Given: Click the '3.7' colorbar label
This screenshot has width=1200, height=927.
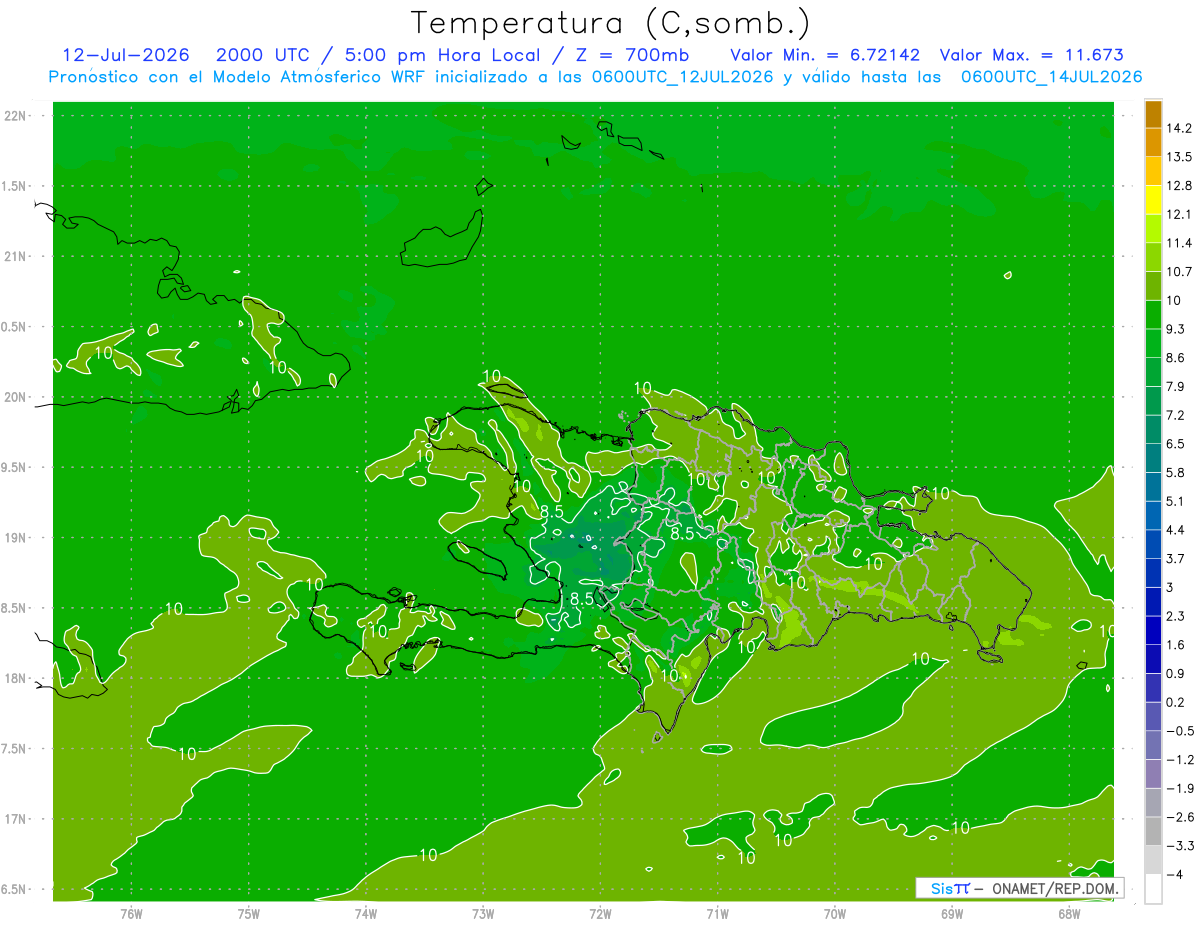Looking at the screenshot, I should (x=1176, y=559).
